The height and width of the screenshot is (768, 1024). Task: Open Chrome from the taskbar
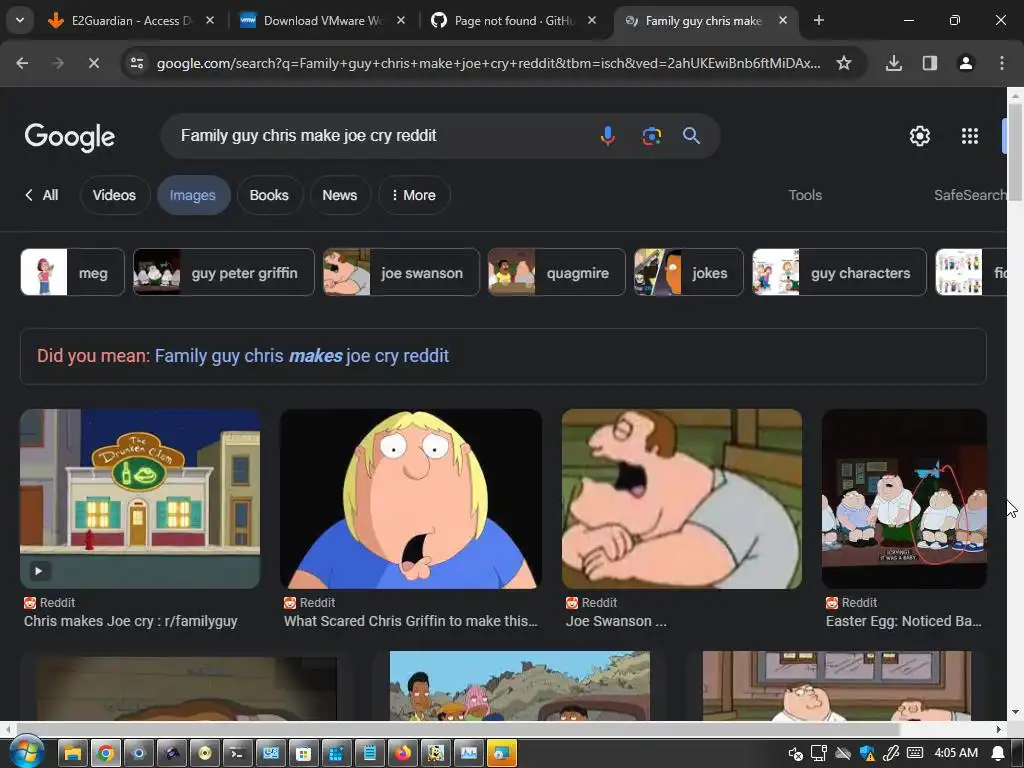[x=106, y=753]
